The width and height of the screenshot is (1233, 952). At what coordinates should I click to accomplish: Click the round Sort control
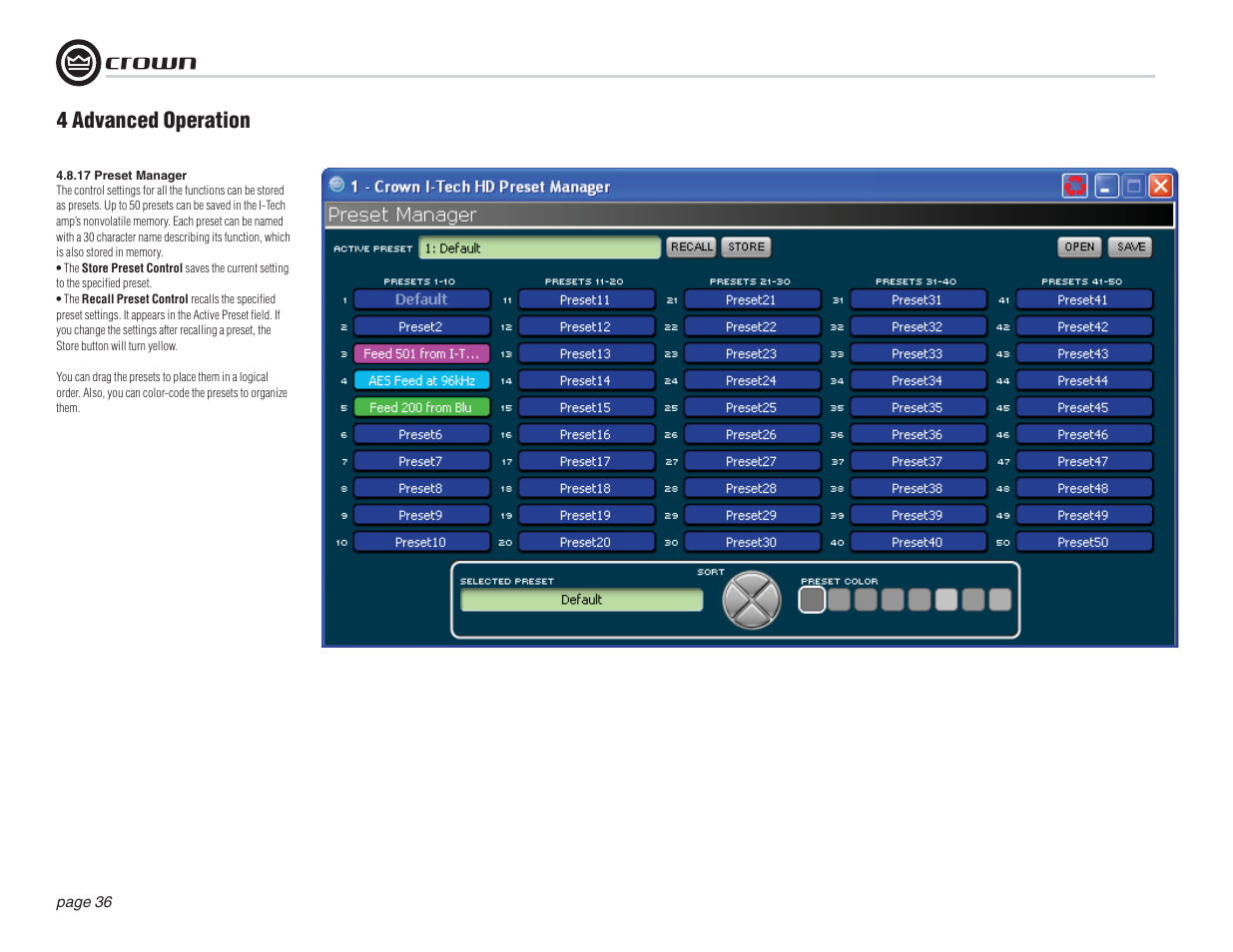751,600
